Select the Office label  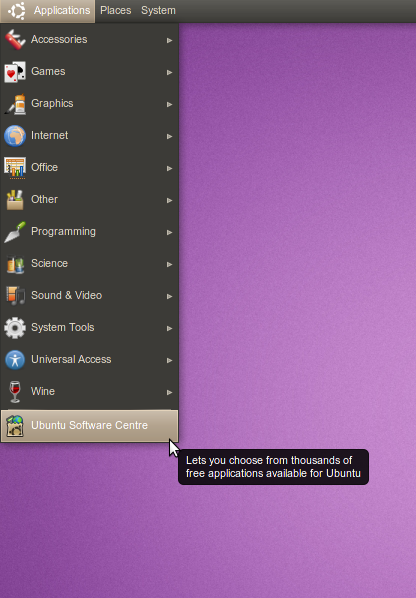pos(45,167)
